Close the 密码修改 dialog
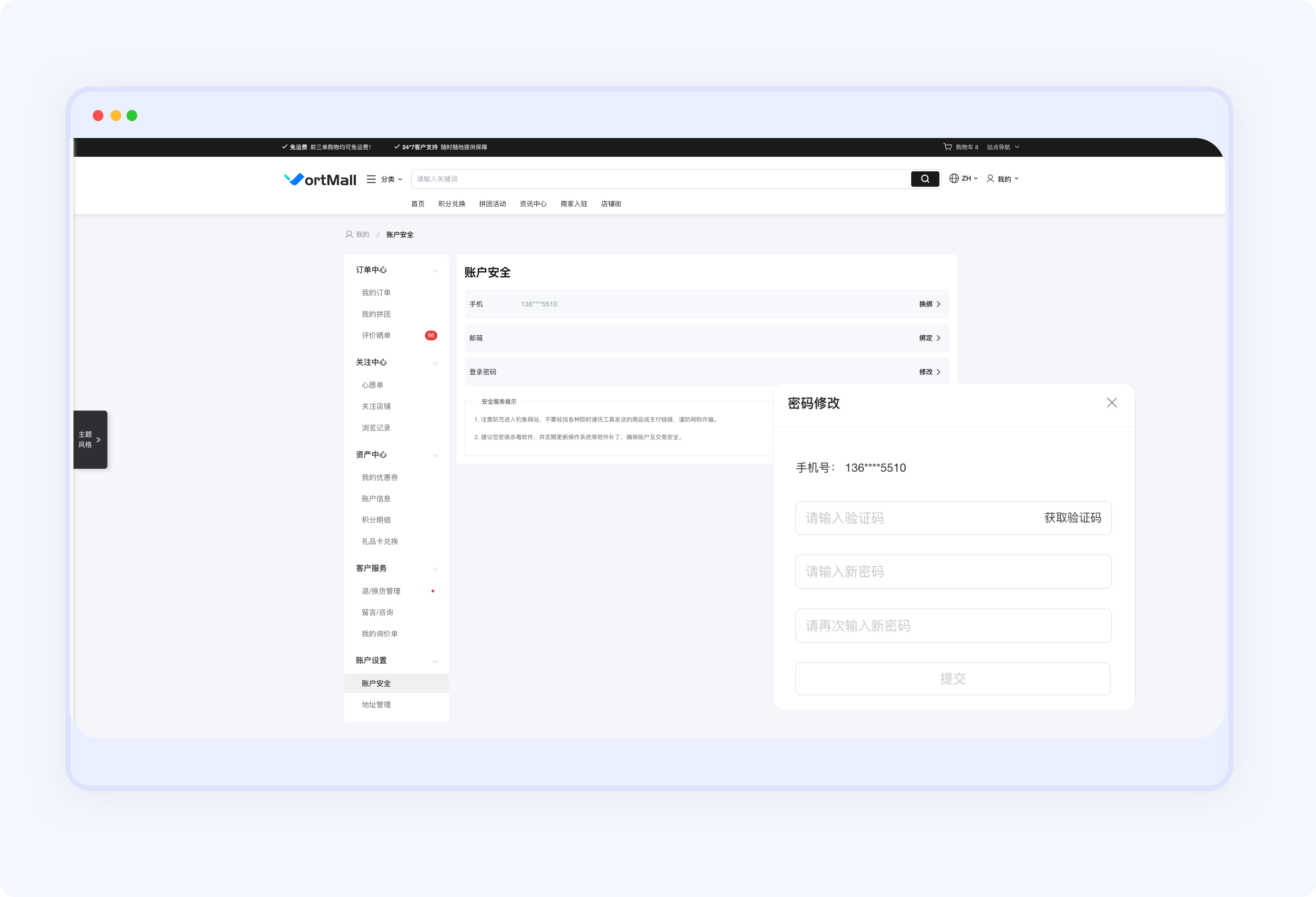The height and width of the screenshot is (897, 1316). [x=1111, y=403]
